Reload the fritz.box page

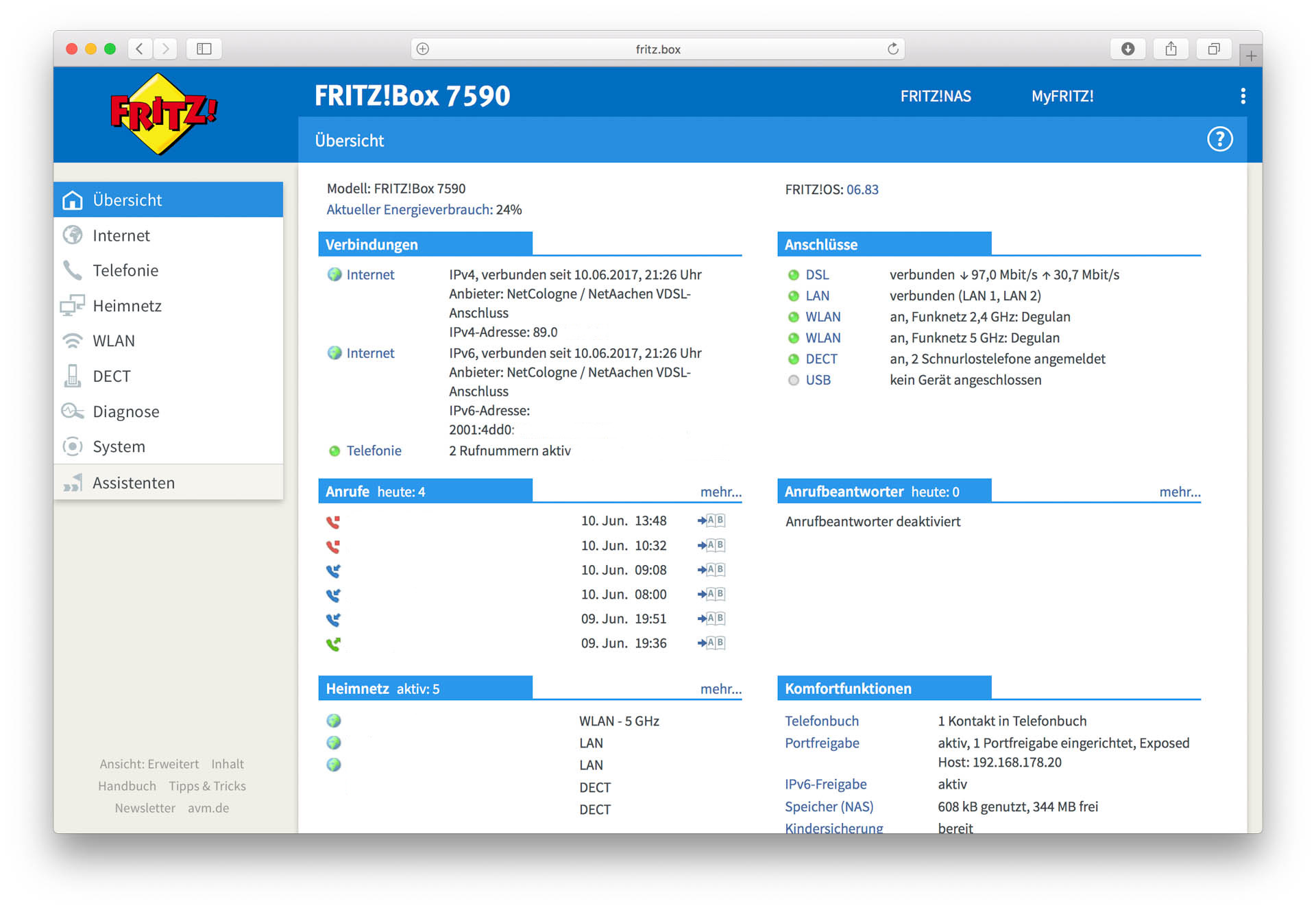pos(892,49)
